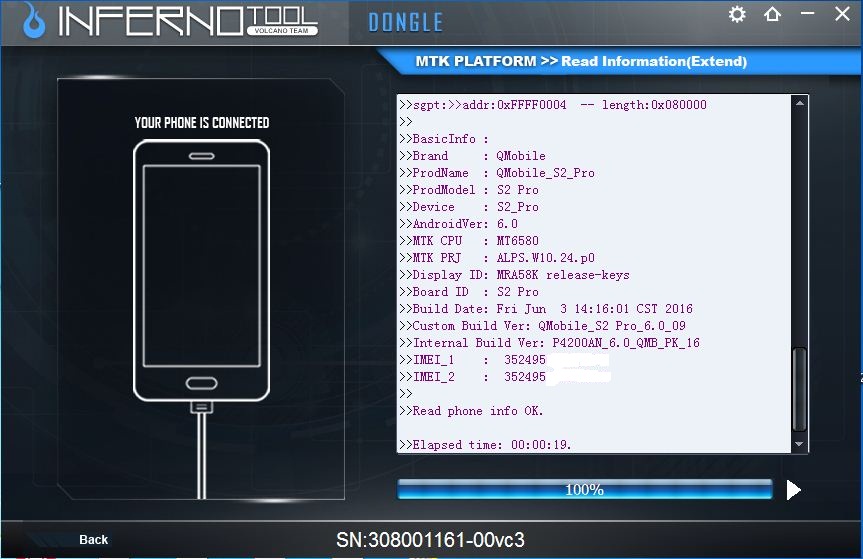863x559 pixels.
Task: Click the 'MTK CPU : MT6580' log line
Action: tap(469, 241)
